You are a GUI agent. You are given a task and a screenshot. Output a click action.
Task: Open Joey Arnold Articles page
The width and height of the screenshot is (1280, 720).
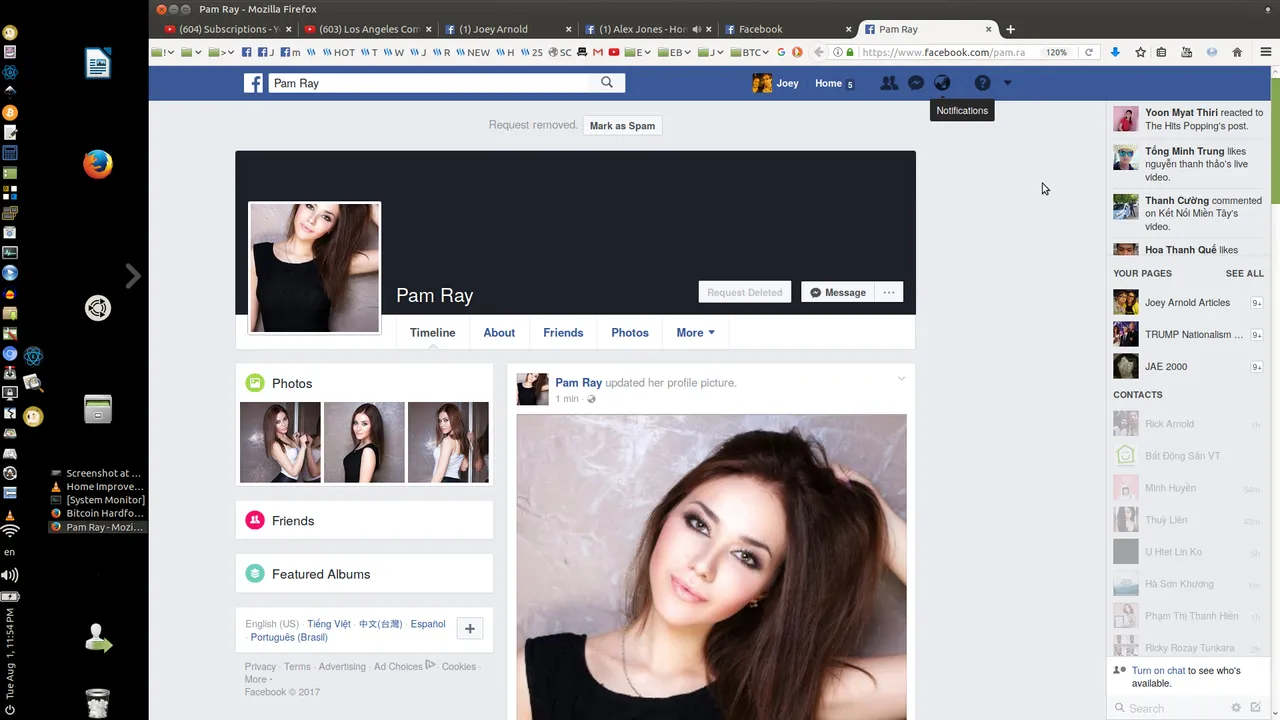pos(1188,302)
